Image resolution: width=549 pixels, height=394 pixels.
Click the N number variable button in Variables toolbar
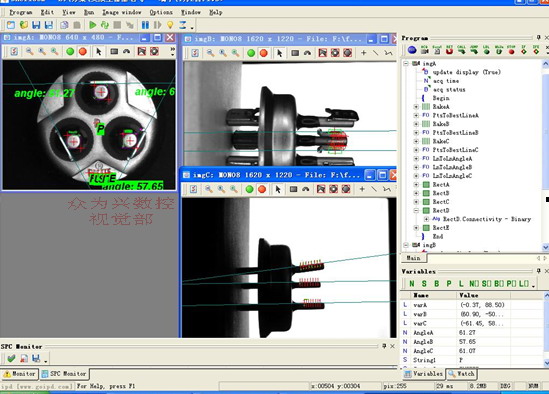412,283
